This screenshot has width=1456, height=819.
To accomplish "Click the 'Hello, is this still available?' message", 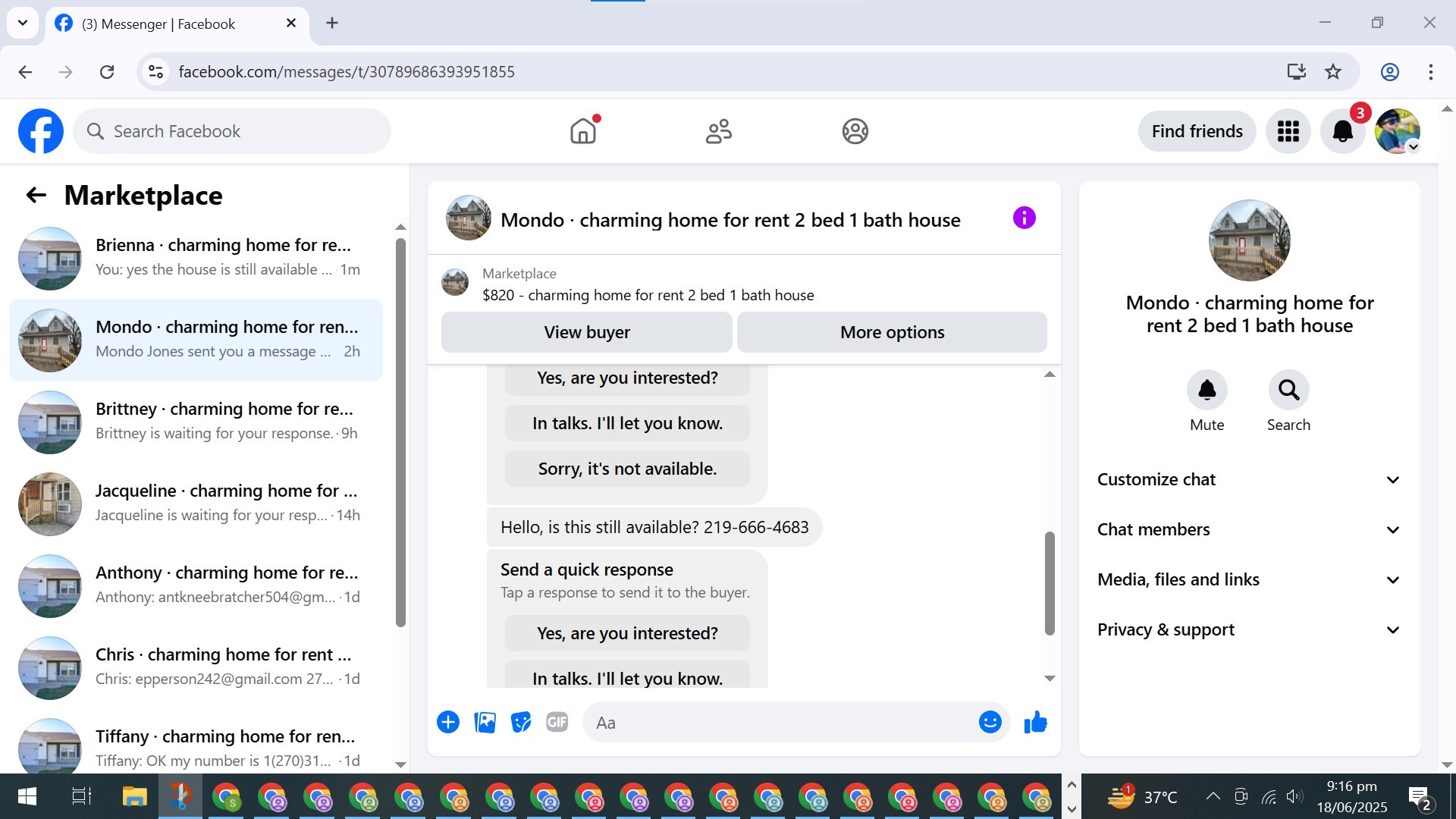I will click(654, 528).
